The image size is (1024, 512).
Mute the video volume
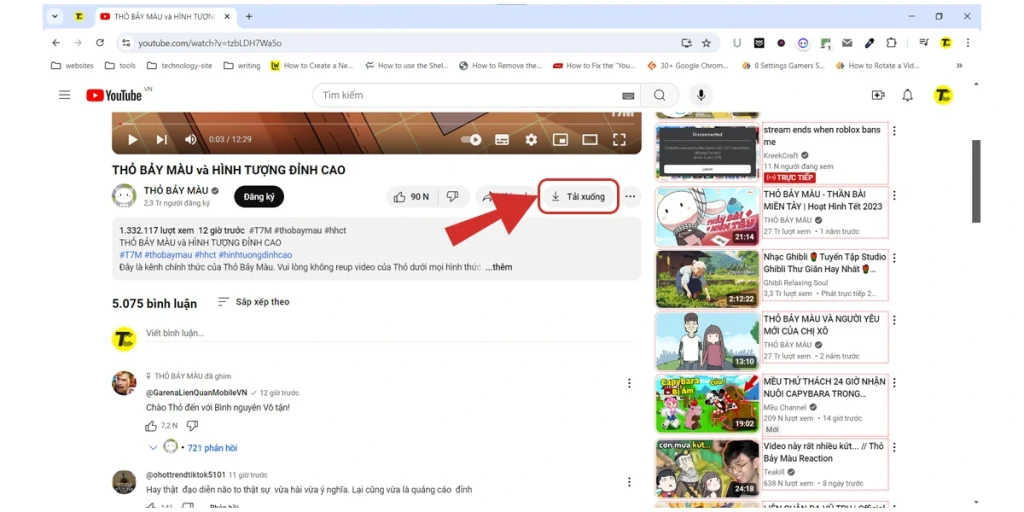tap(190, 139)
